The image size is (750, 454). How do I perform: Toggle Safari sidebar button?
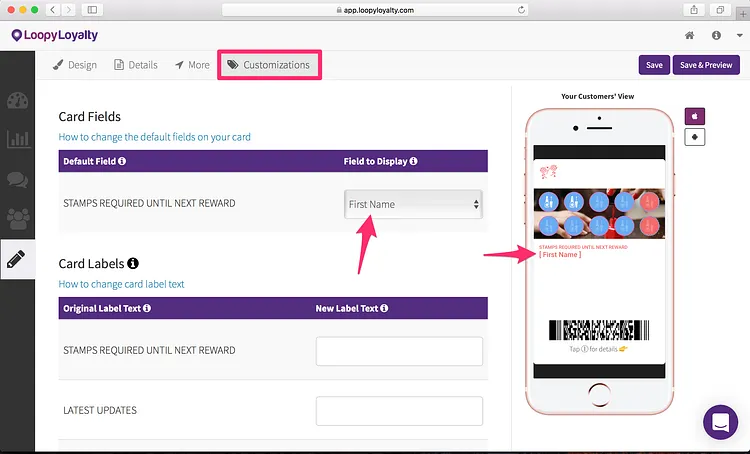92,10
